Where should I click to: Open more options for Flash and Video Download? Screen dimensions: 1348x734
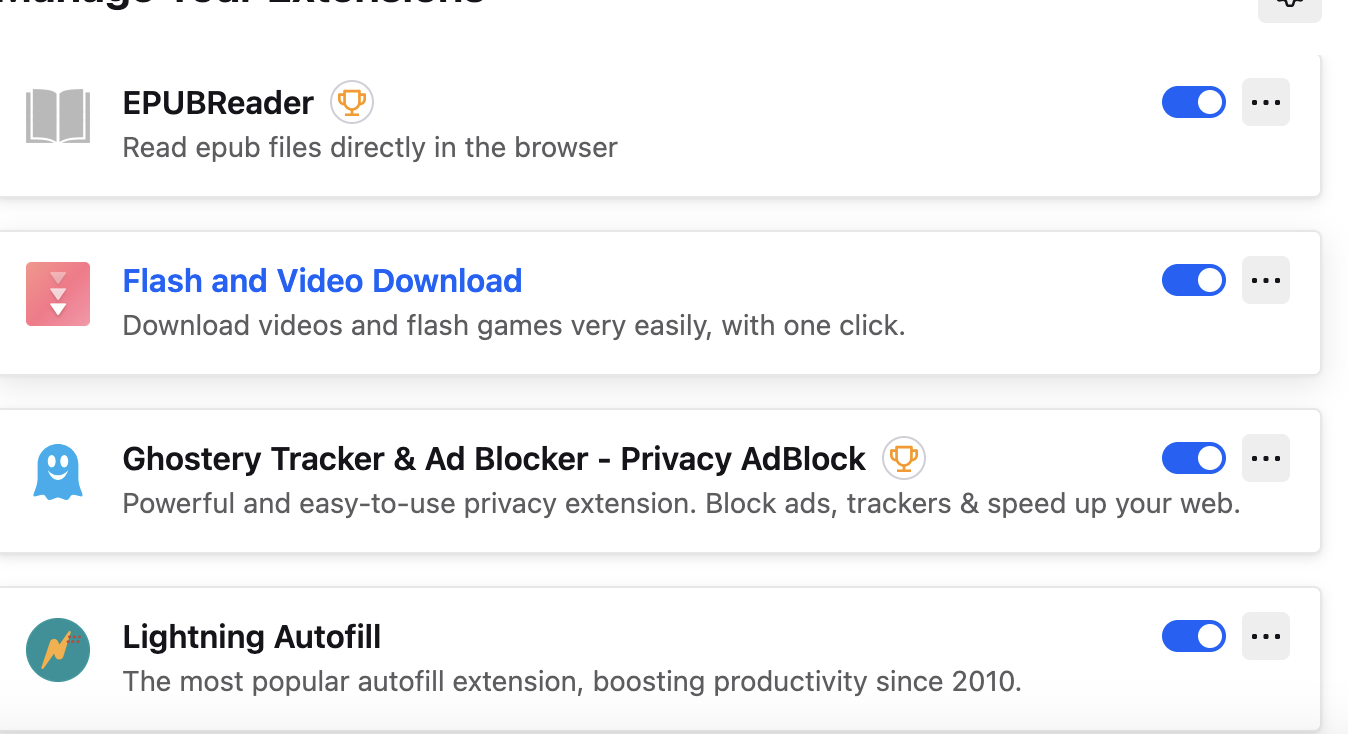(1266, 281)
